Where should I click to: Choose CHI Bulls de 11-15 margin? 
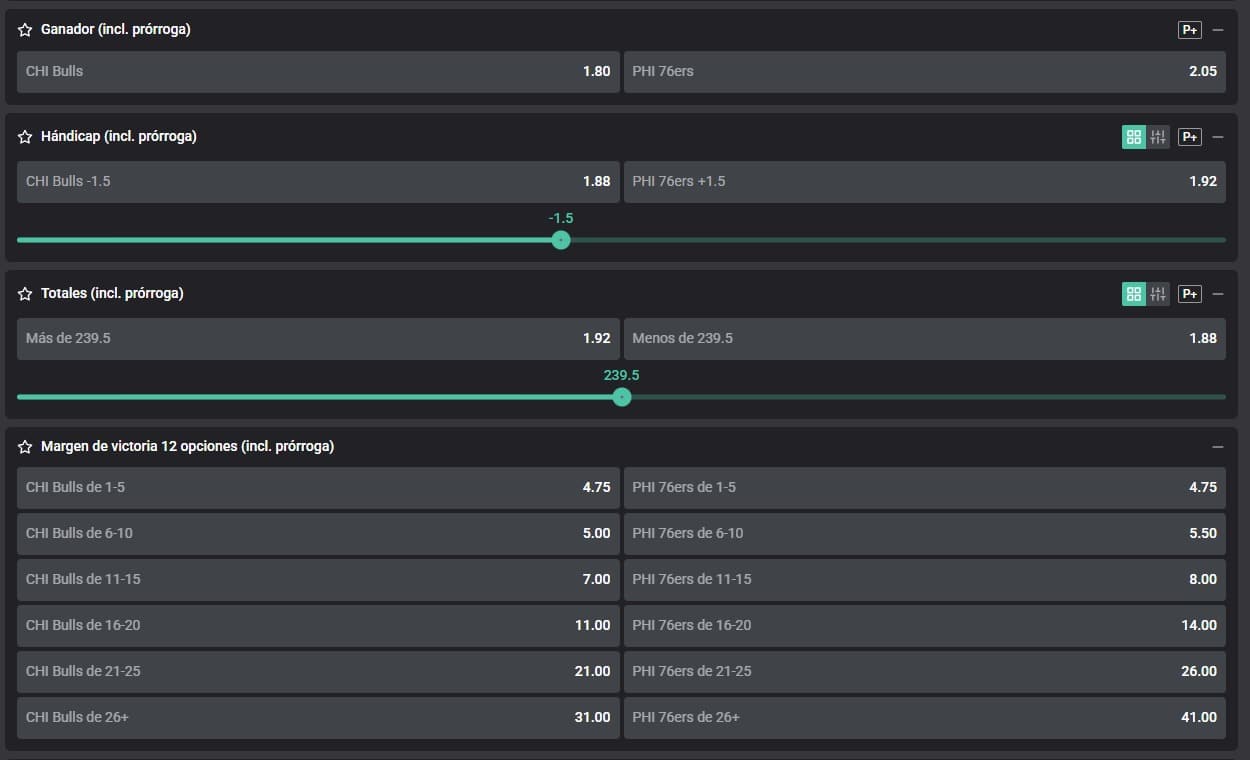click(318, 580)
